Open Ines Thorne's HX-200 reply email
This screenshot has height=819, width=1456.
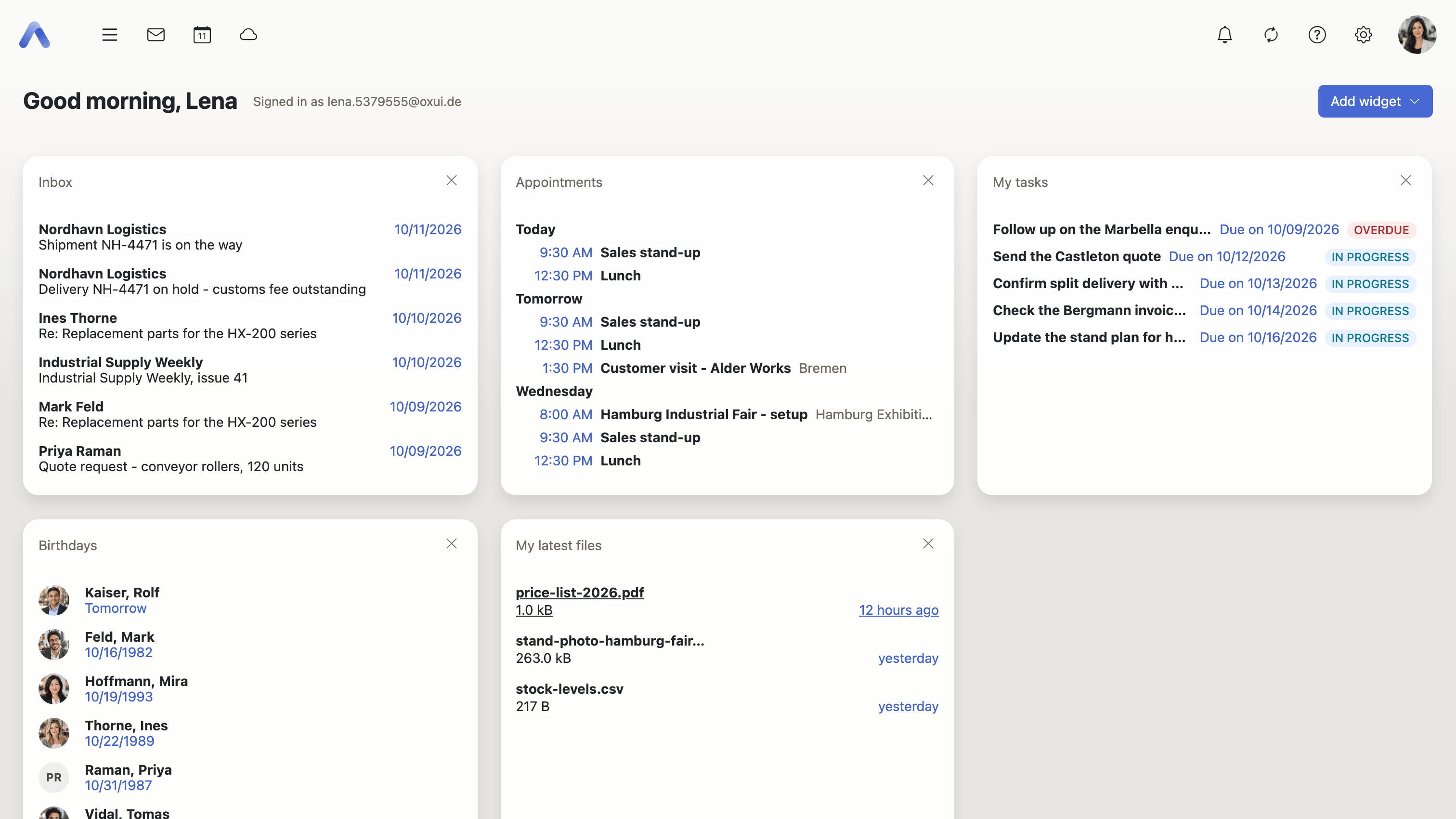pyautogui.click(x=250, y=326)
